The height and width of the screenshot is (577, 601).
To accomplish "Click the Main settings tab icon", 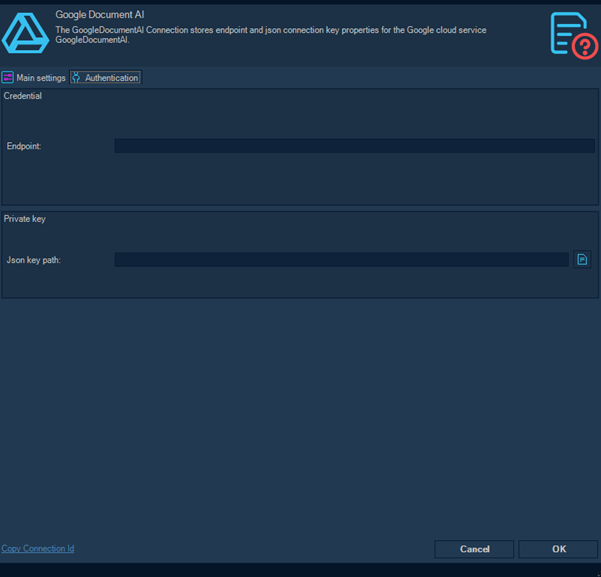I will [8, 77].
